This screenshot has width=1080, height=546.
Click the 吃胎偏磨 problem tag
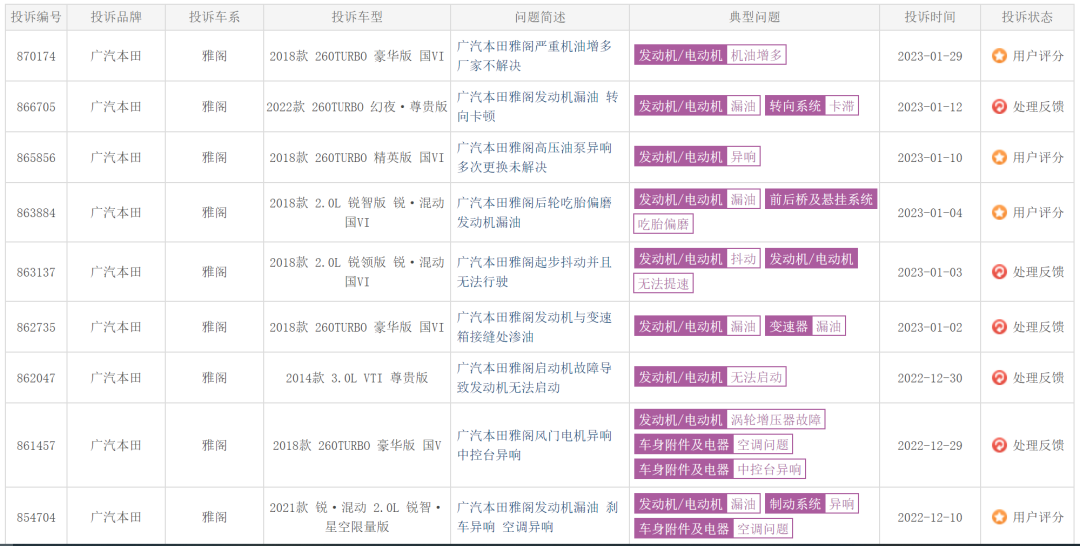coord(663,224)
